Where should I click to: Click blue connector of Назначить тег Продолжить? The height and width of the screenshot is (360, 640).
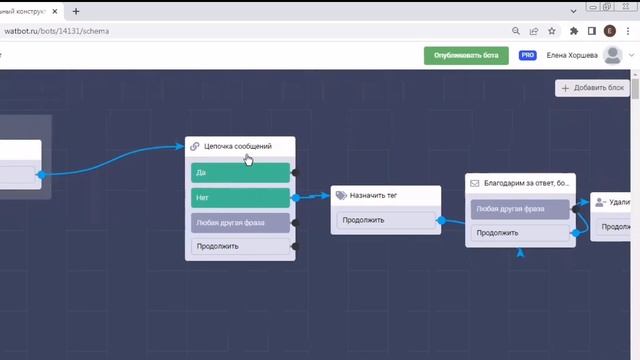(441, 220)
